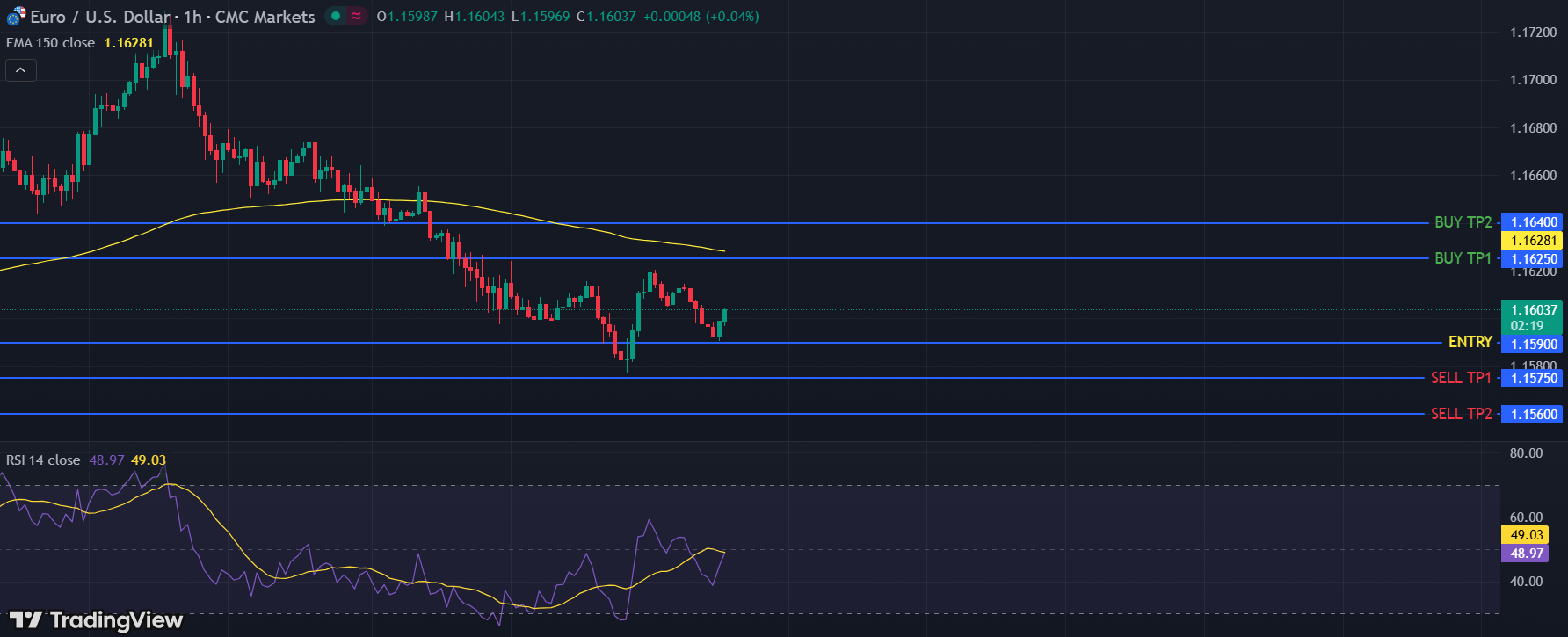
Task: Click the green current price 1.16037 tag
Action: point(1533,310)
